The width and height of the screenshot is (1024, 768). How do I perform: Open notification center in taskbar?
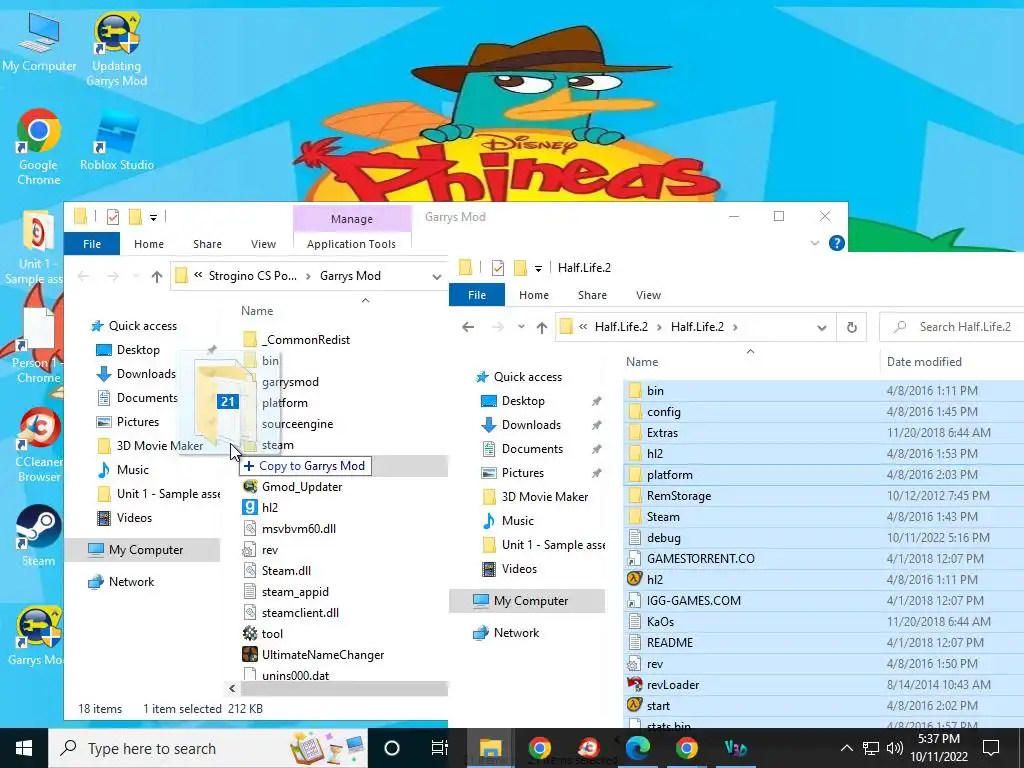pos(991,748)
